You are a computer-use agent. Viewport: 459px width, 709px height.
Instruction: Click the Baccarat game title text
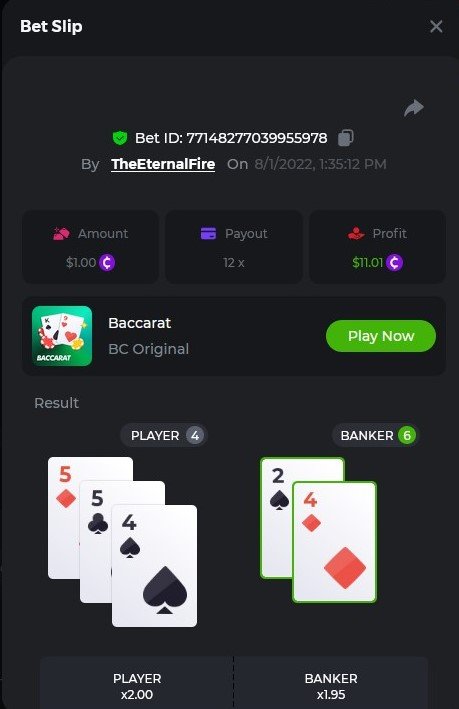140,323
